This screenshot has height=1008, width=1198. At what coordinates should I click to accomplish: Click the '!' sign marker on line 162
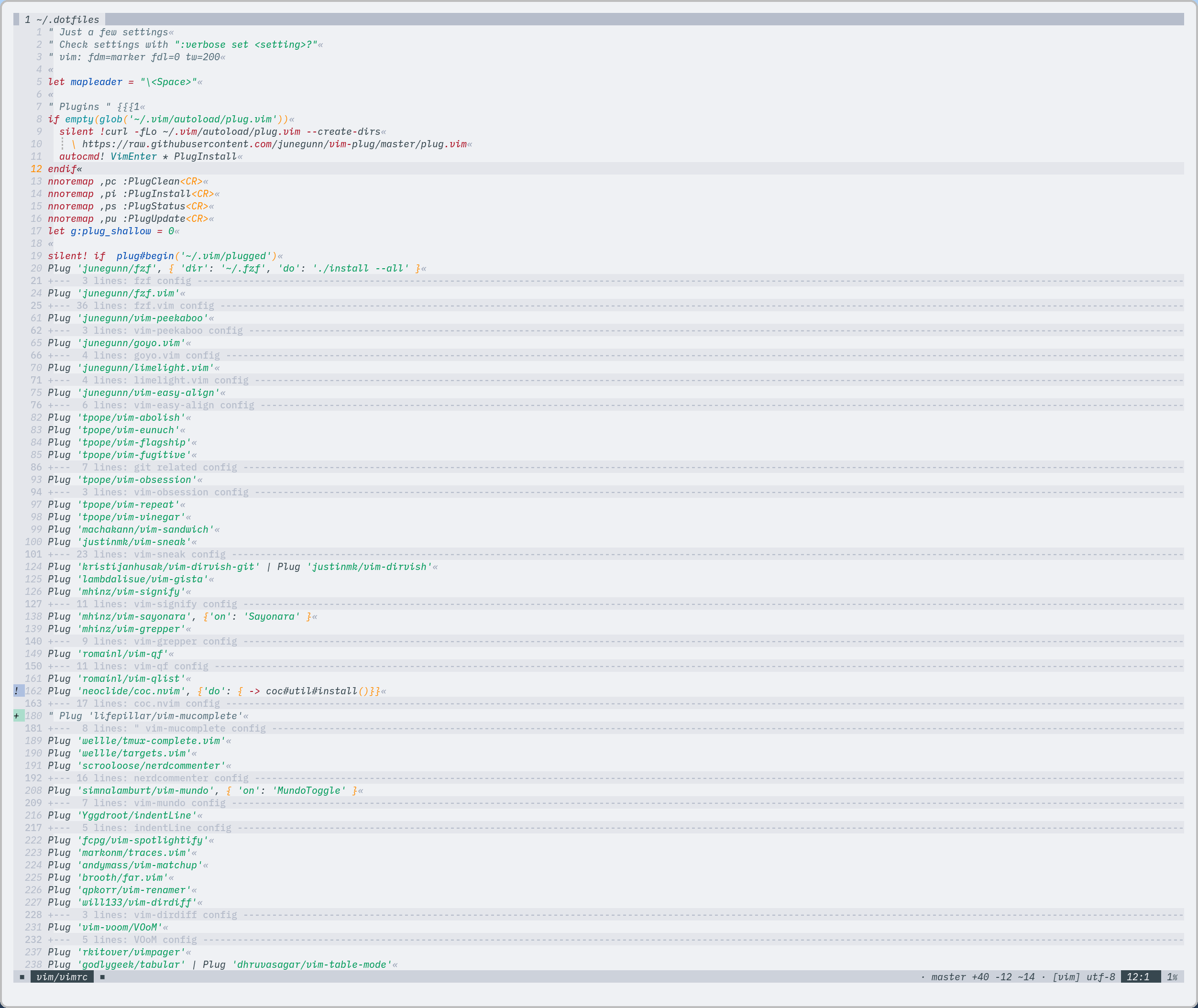tap(17, 691)
